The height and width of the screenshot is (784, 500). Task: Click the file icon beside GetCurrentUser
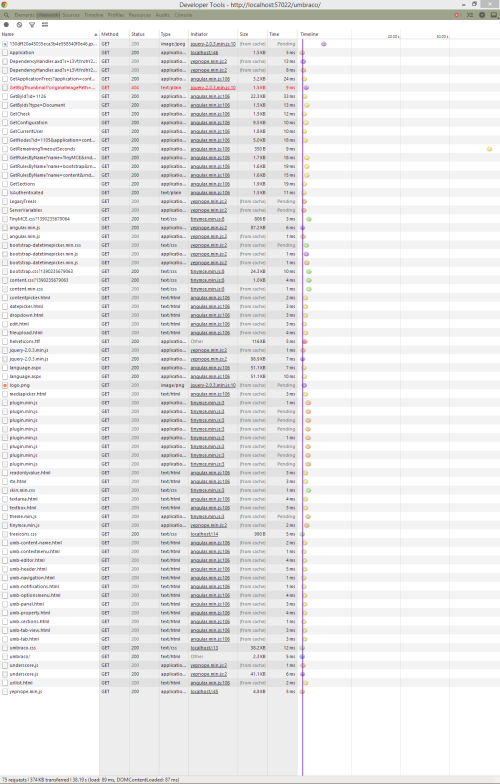5,132
